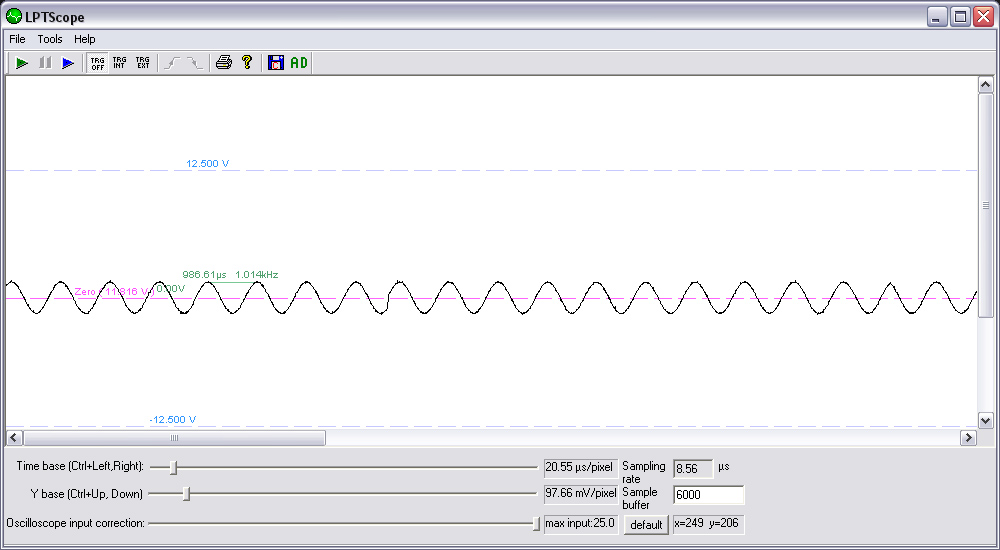This screenshot has height=550, width=1000.
Task: Click the vertical scrollbar thumb
Action: pyautogui.click(x=985, y=205)
